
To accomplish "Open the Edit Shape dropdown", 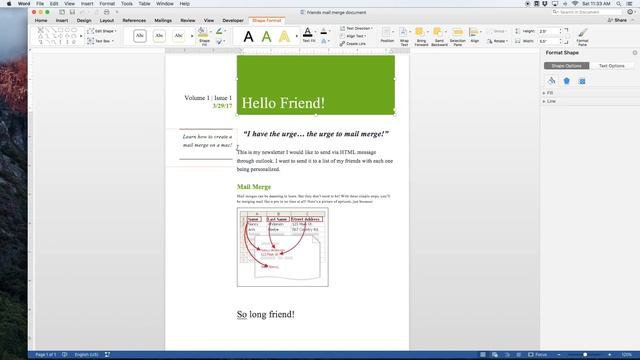I will [102, 31].
